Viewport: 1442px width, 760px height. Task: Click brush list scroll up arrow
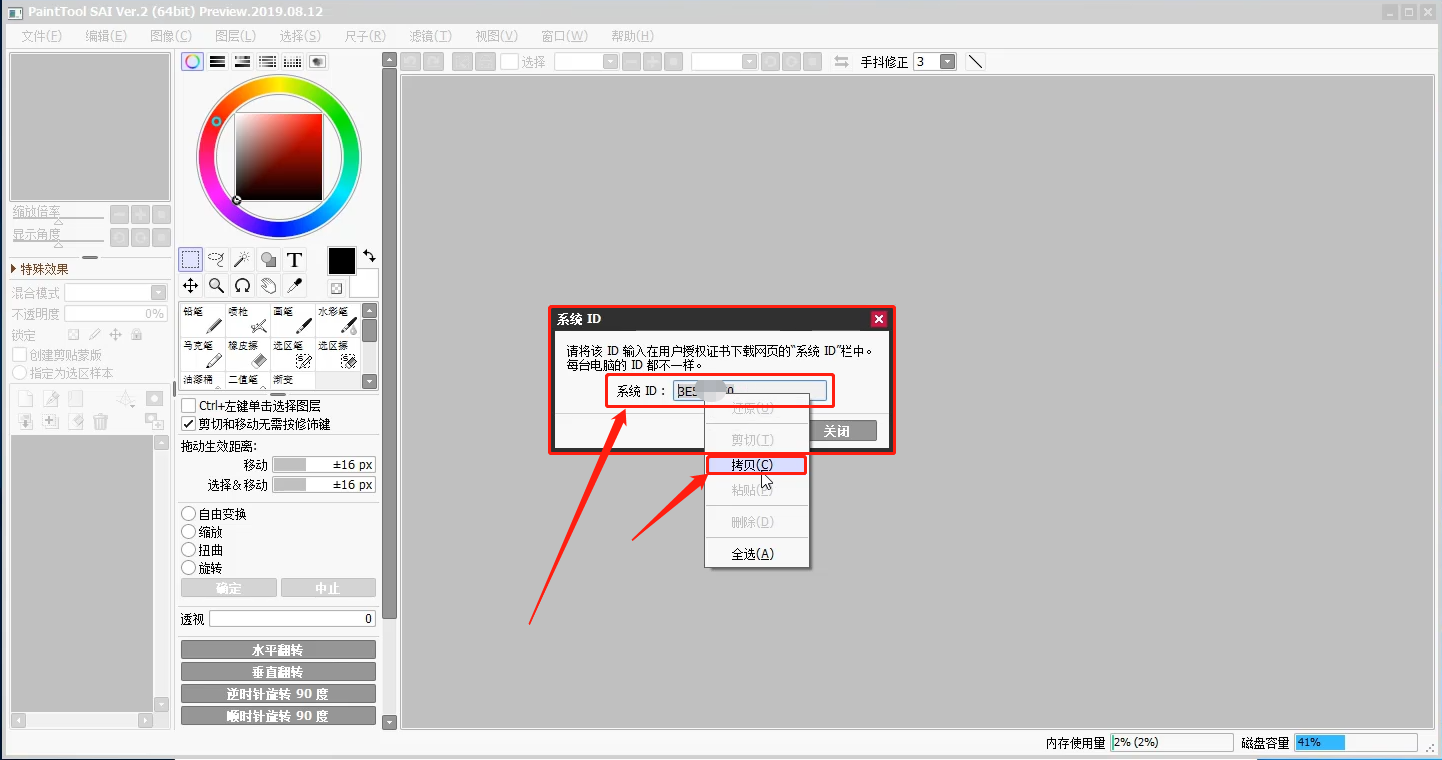[369, 311]
